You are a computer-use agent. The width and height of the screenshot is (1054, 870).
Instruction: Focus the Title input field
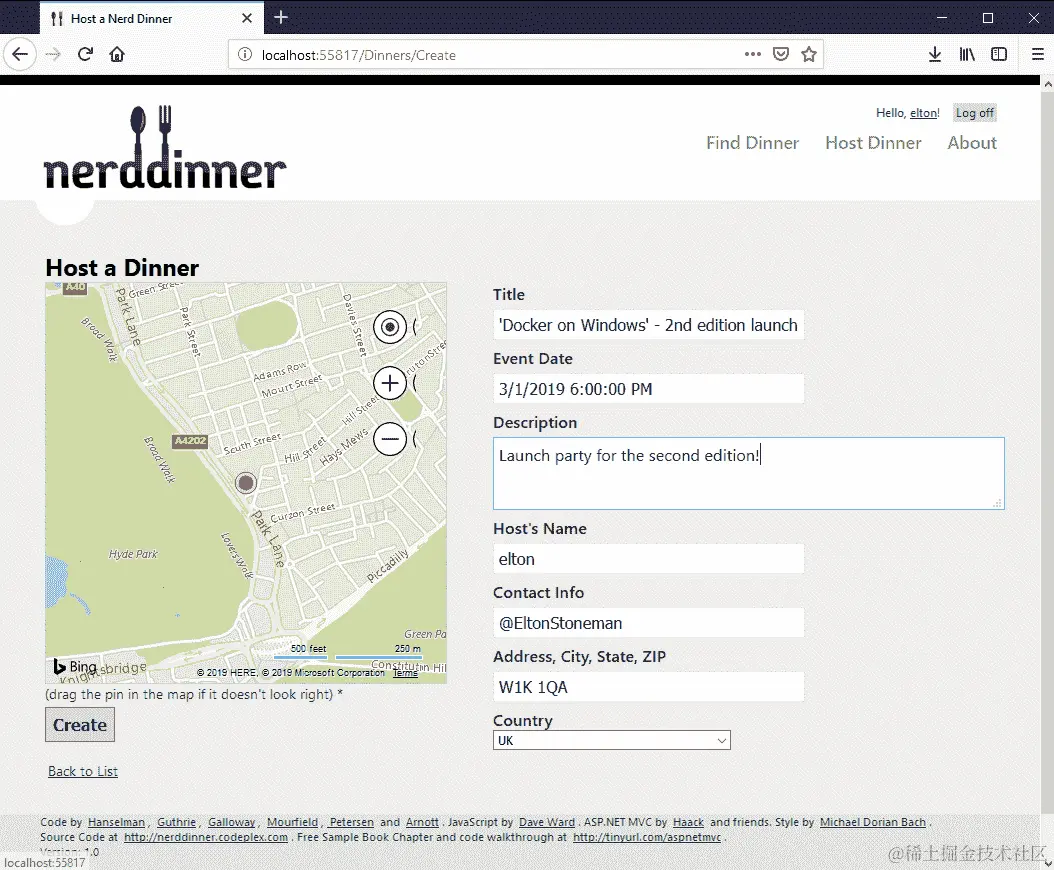(648, 325)
